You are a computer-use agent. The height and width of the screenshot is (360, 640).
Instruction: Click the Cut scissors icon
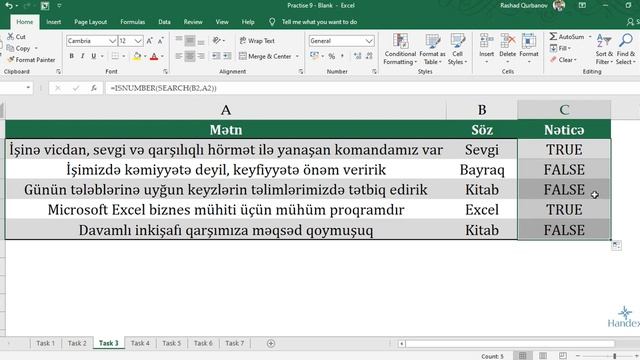tap(11, 37)
